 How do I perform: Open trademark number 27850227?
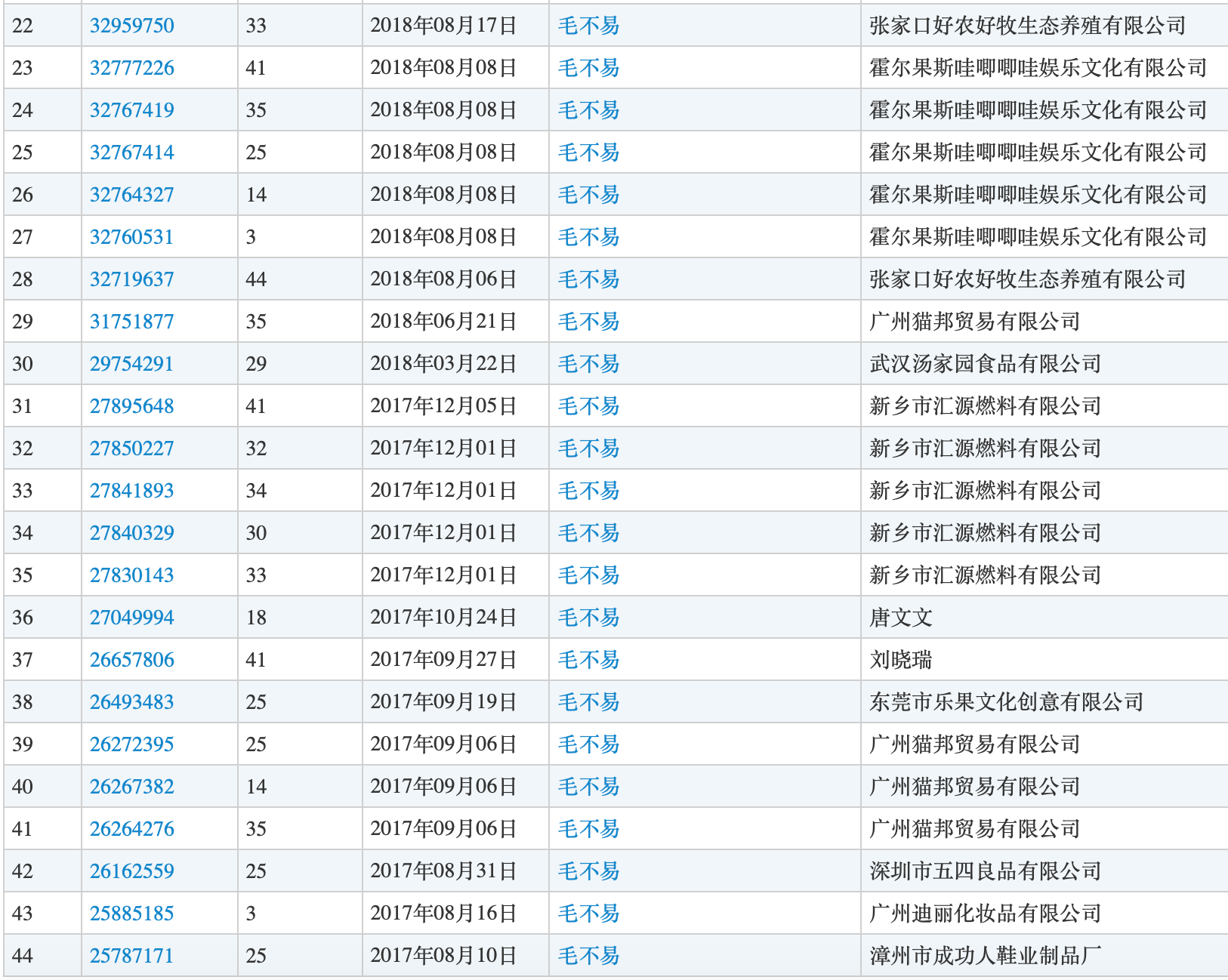click(131, 448)
